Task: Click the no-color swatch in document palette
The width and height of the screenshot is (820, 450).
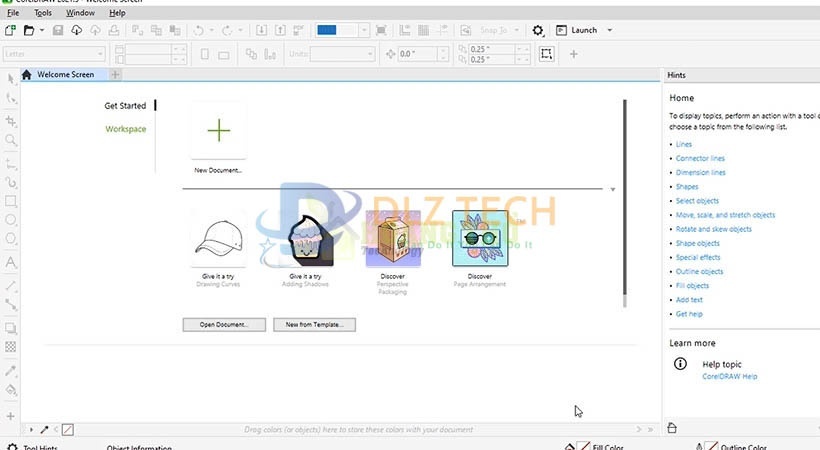Action: (67, 429)
